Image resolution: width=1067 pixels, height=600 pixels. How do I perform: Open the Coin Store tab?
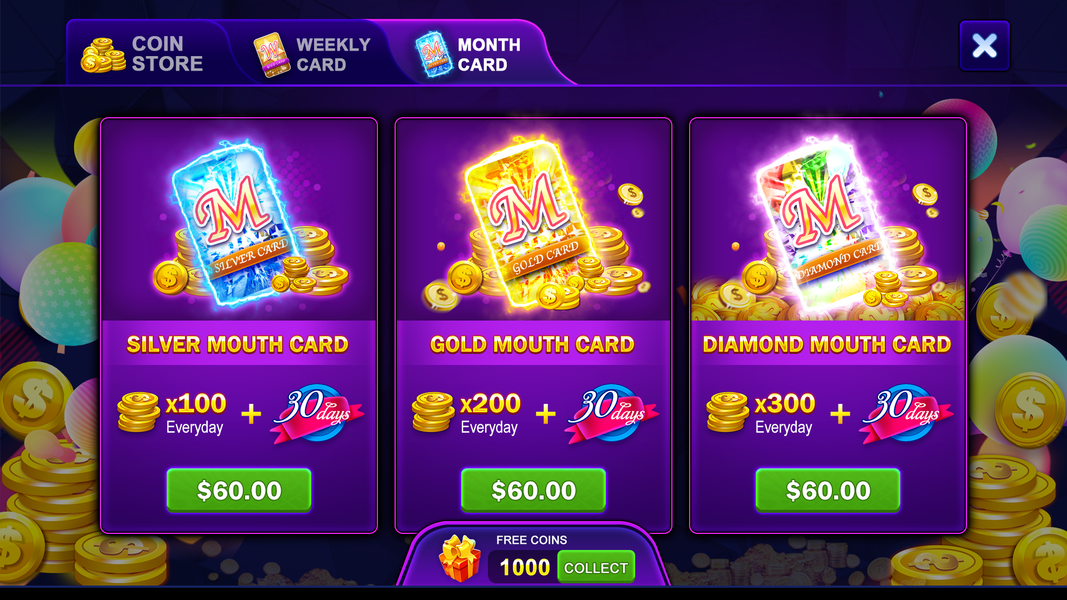click(x=144, y=54)
